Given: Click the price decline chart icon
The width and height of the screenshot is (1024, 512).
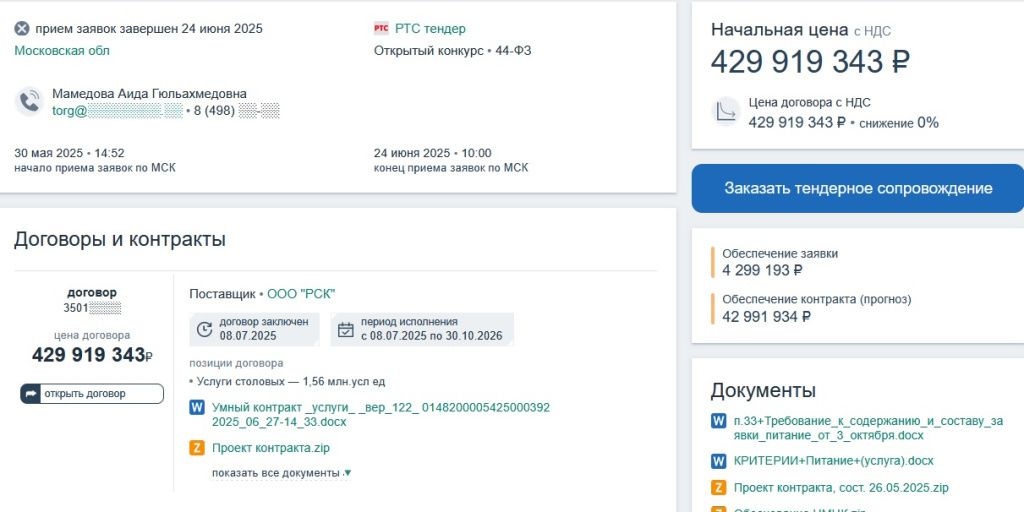Looking at the screenshot, I should pos(726,112).
